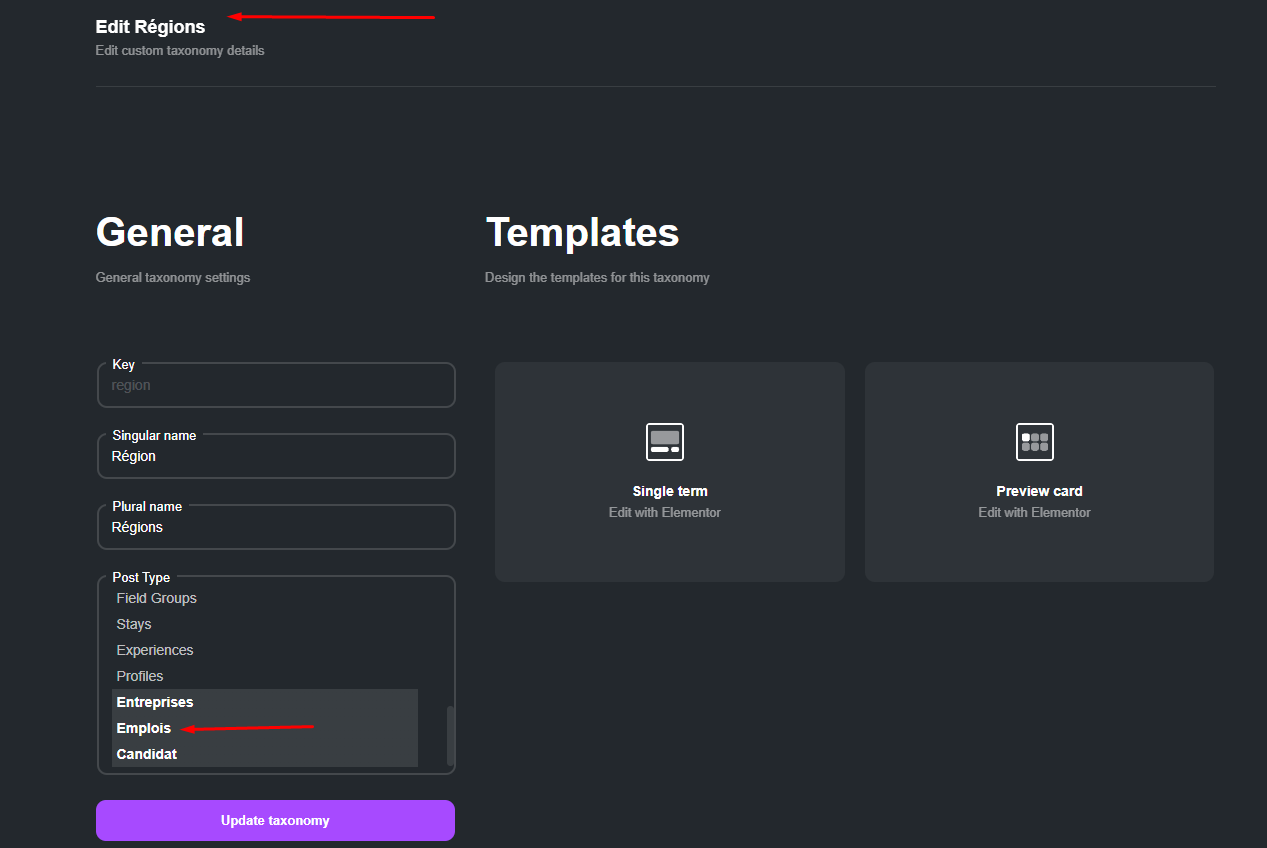Image resolution: width=1267 pixels, height=848 pixels.
Task: Click the Update taxonomy button
Action: (275, 820)
